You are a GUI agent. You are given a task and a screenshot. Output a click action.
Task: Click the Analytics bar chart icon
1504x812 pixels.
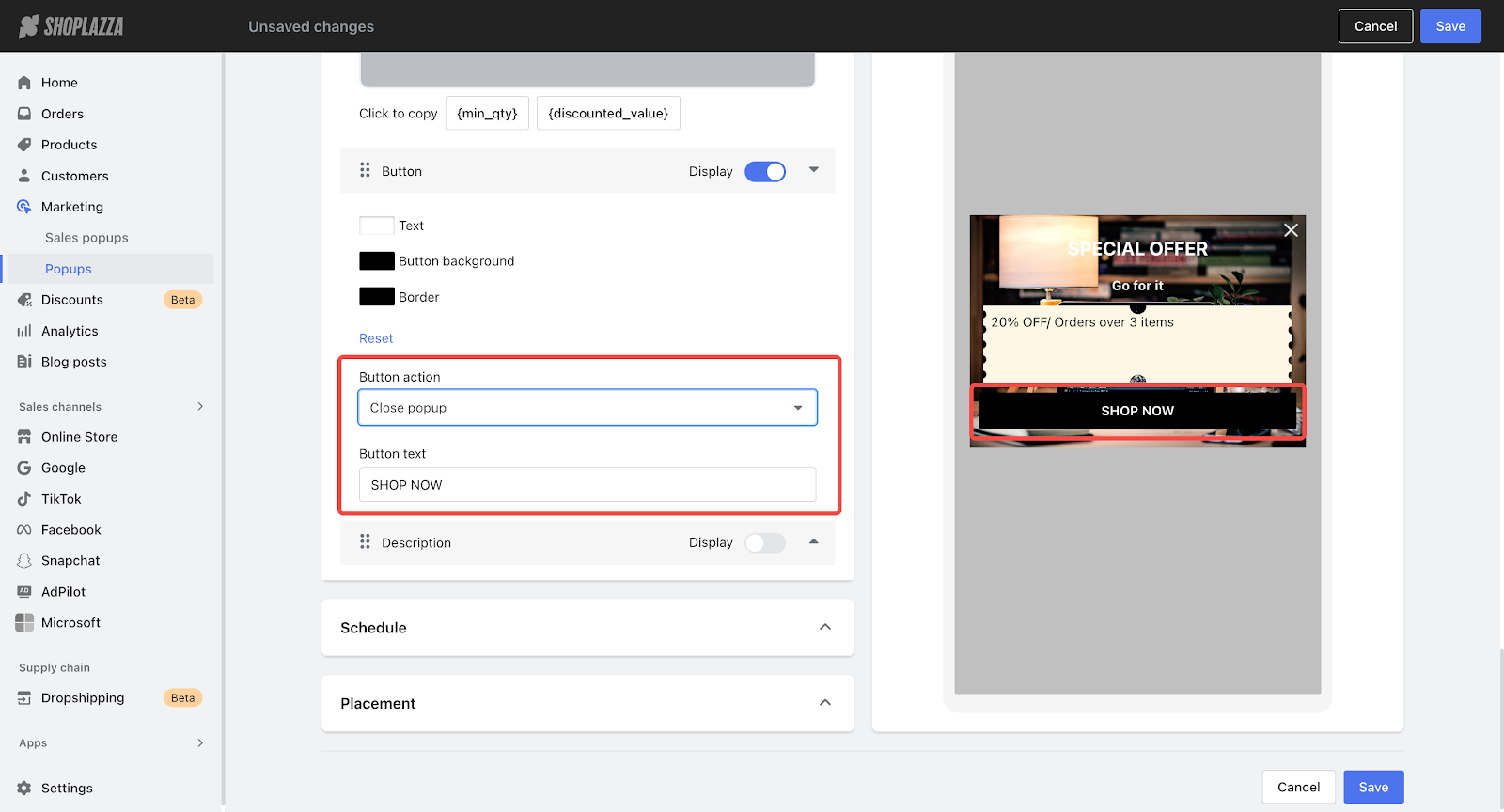[x=24, y=331]
